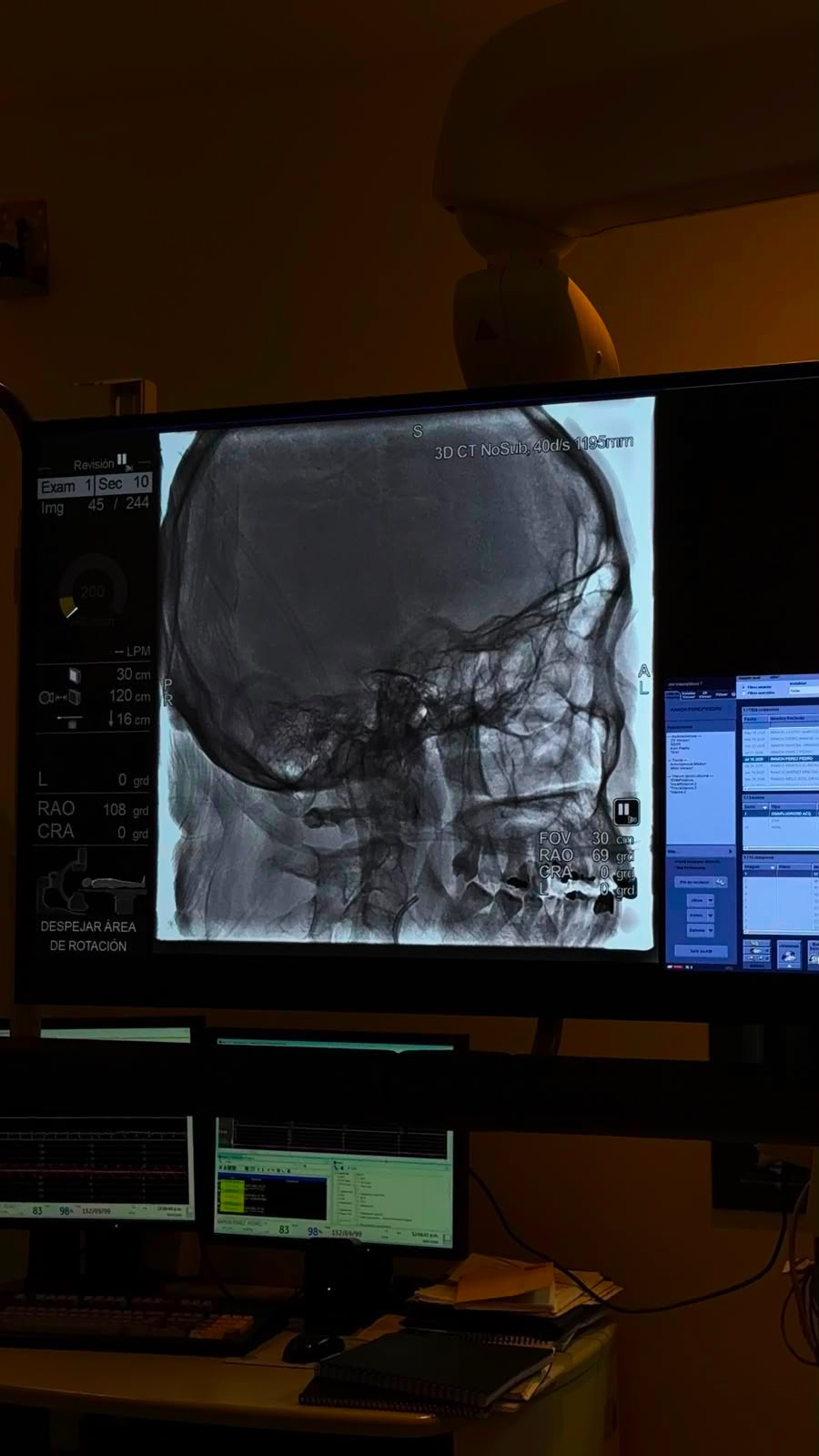Click the circular dose gauge showing 200
The height and width of the screenshot is (1456, 819).
[x=93, y=591]
